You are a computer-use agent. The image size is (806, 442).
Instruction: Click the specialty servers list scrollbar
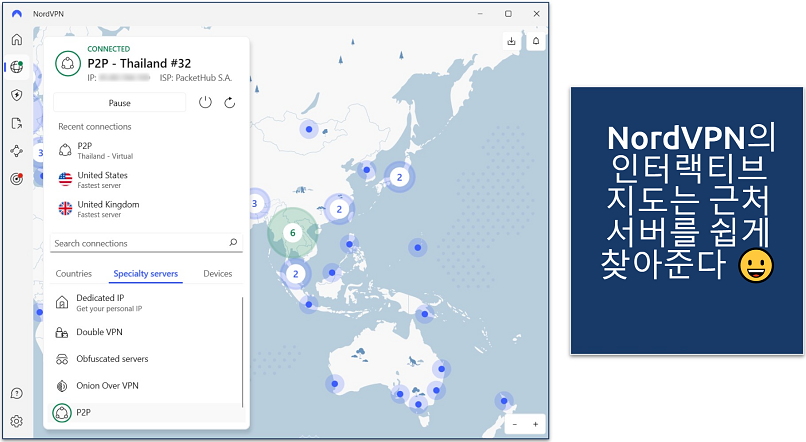click(x=242, y=353)
